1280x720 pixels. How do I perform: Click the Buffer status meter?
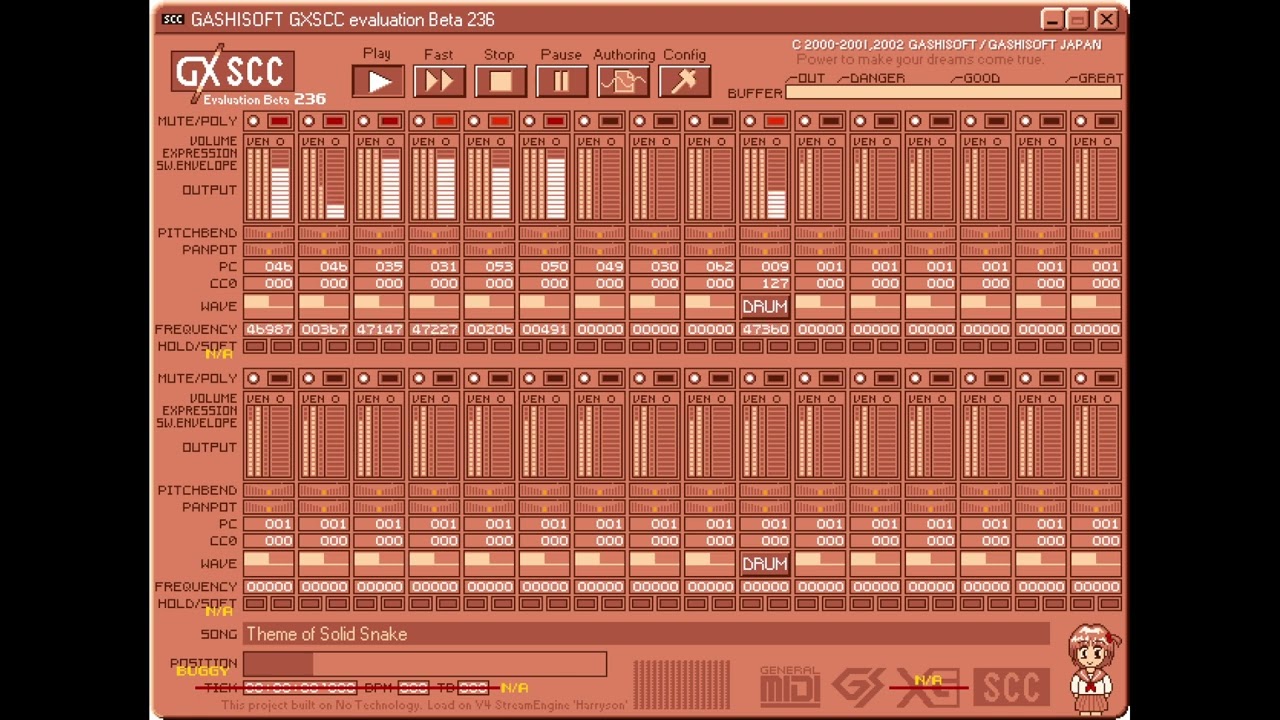tap(954, 93)
